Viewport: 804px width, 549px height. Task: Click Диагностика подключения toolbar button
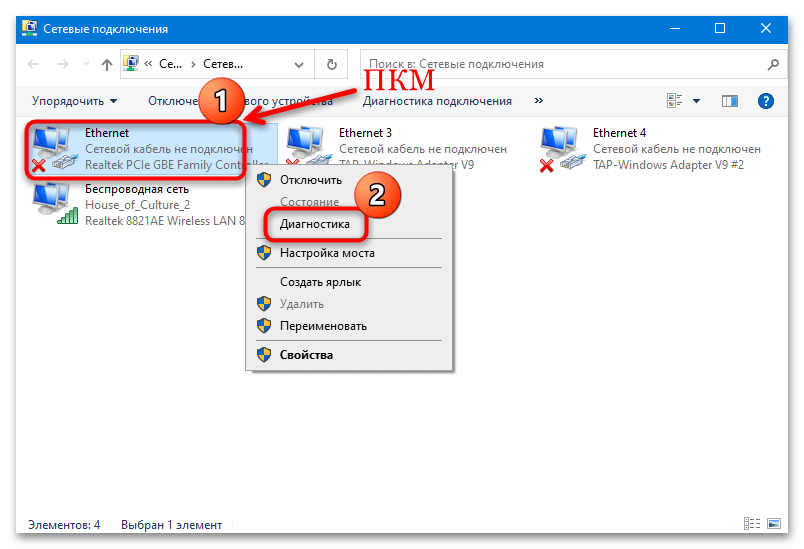coord(437,101)
